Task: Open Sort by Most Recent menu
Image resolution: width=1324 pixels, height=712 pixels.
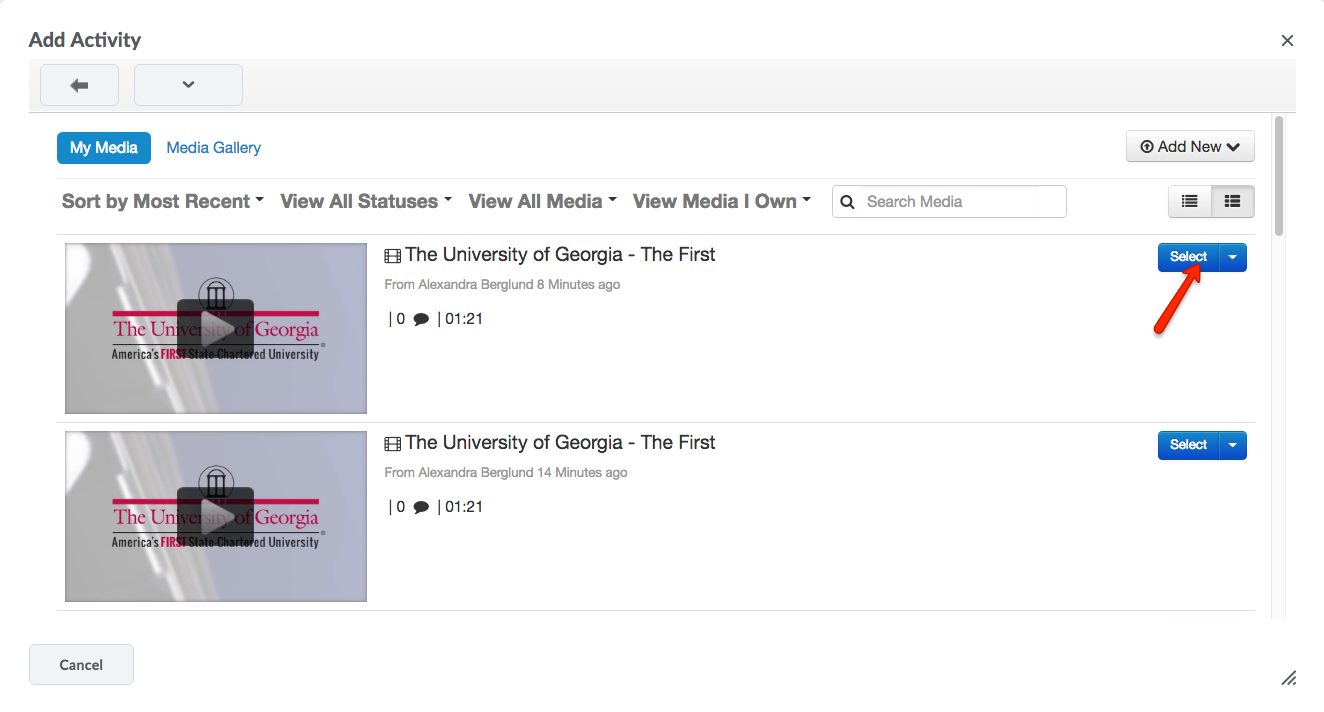Action: point(162,201)
